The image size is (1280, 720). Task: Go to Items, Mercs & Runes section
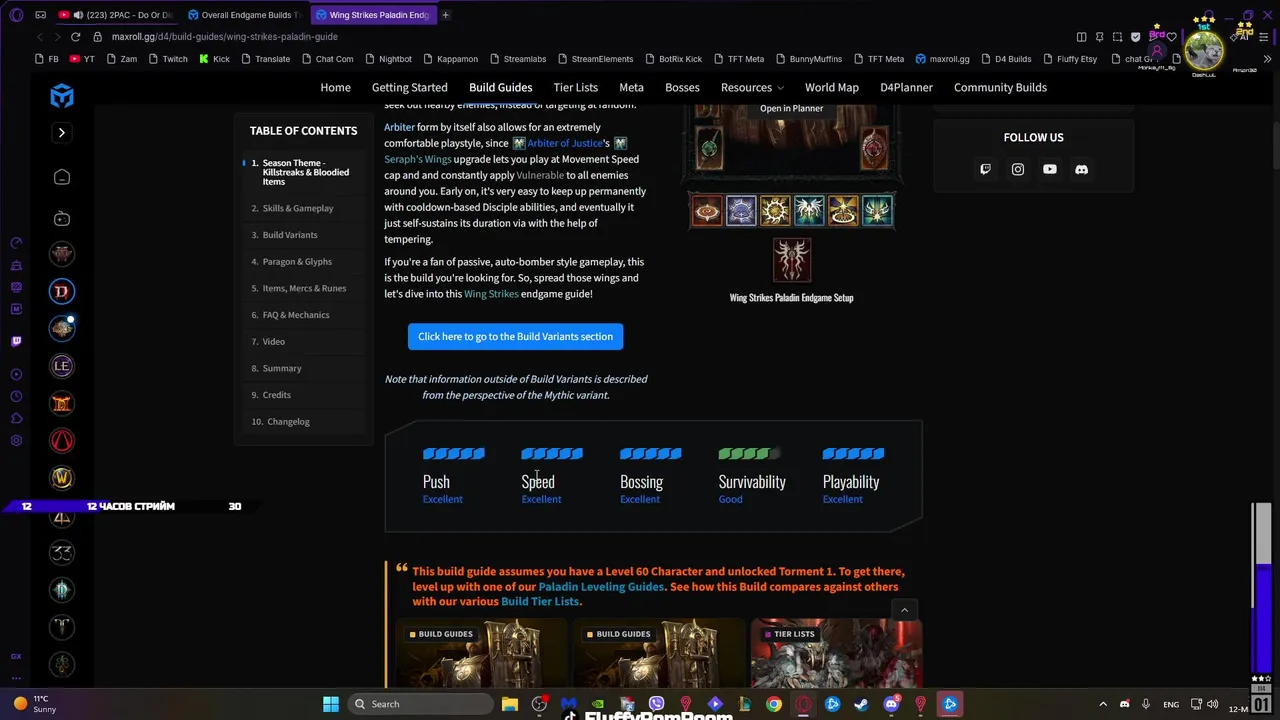[x=304, y=288]
